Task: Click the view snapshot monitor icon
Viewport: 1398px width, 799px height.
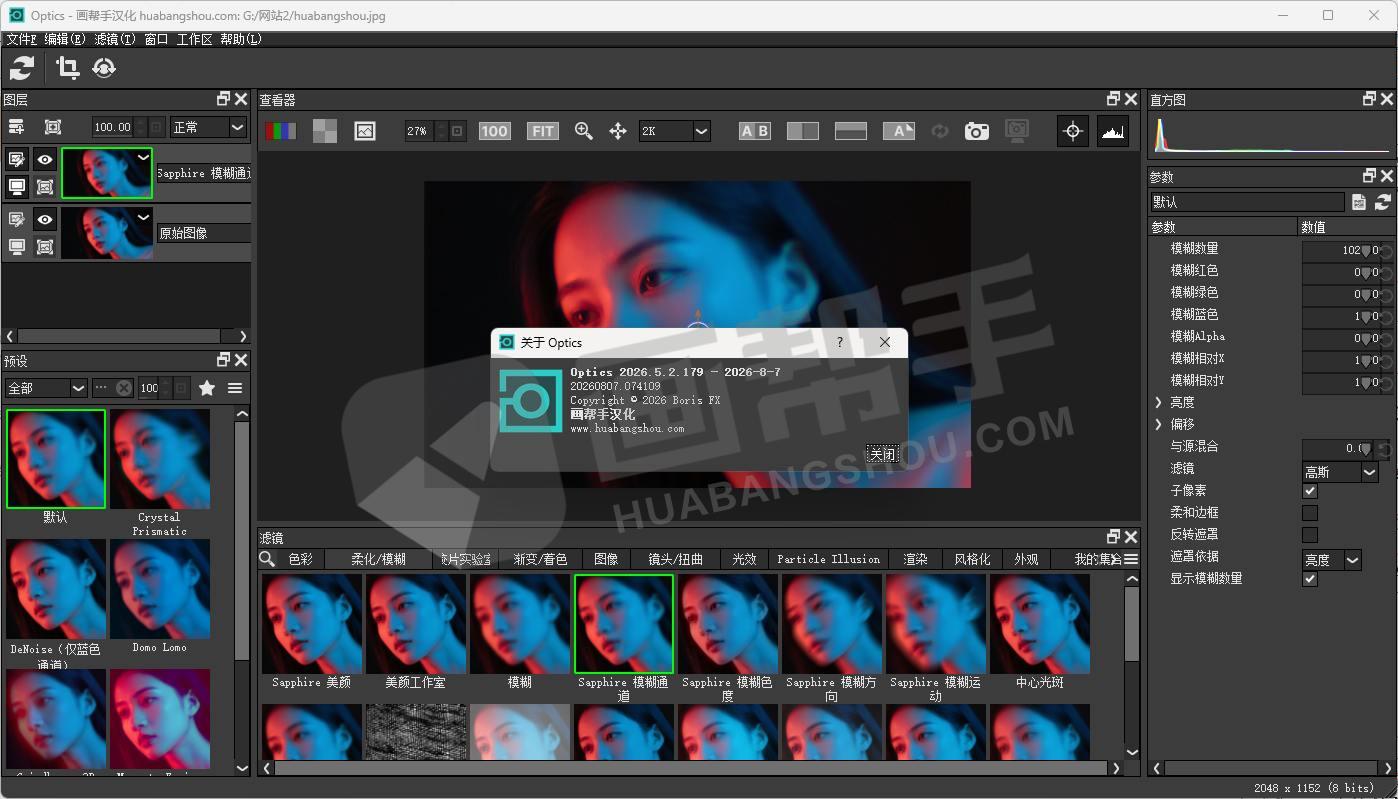Action: coord(1017,131)
